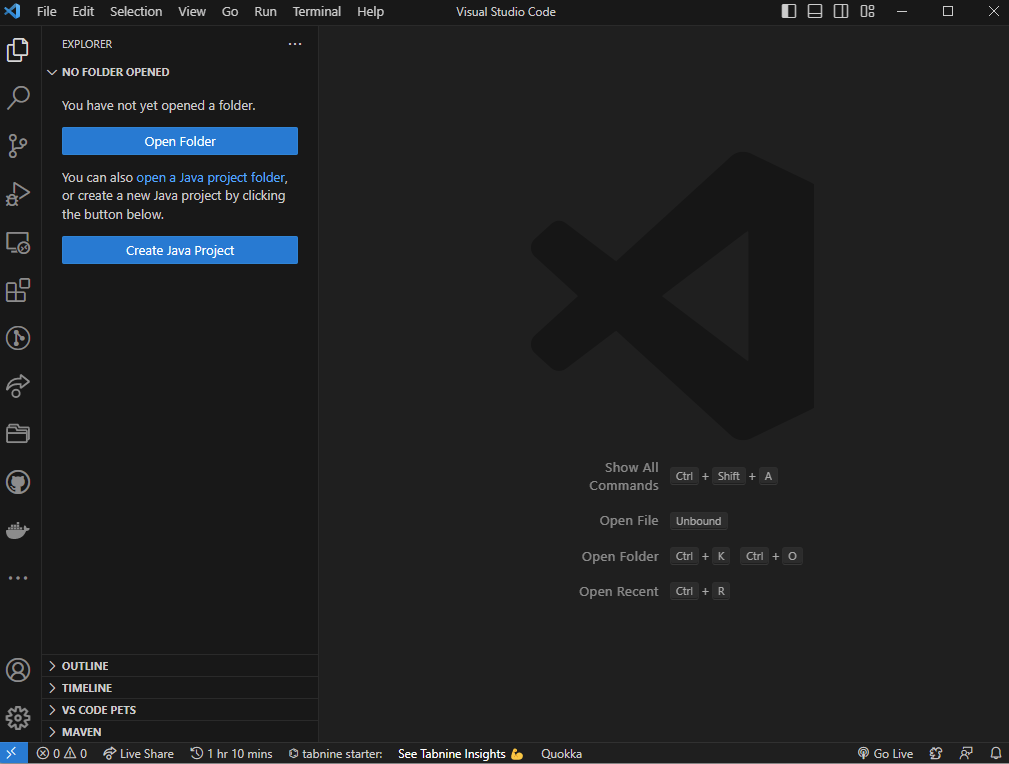Open the Selection menu
1009x764 pixels.
136,12
